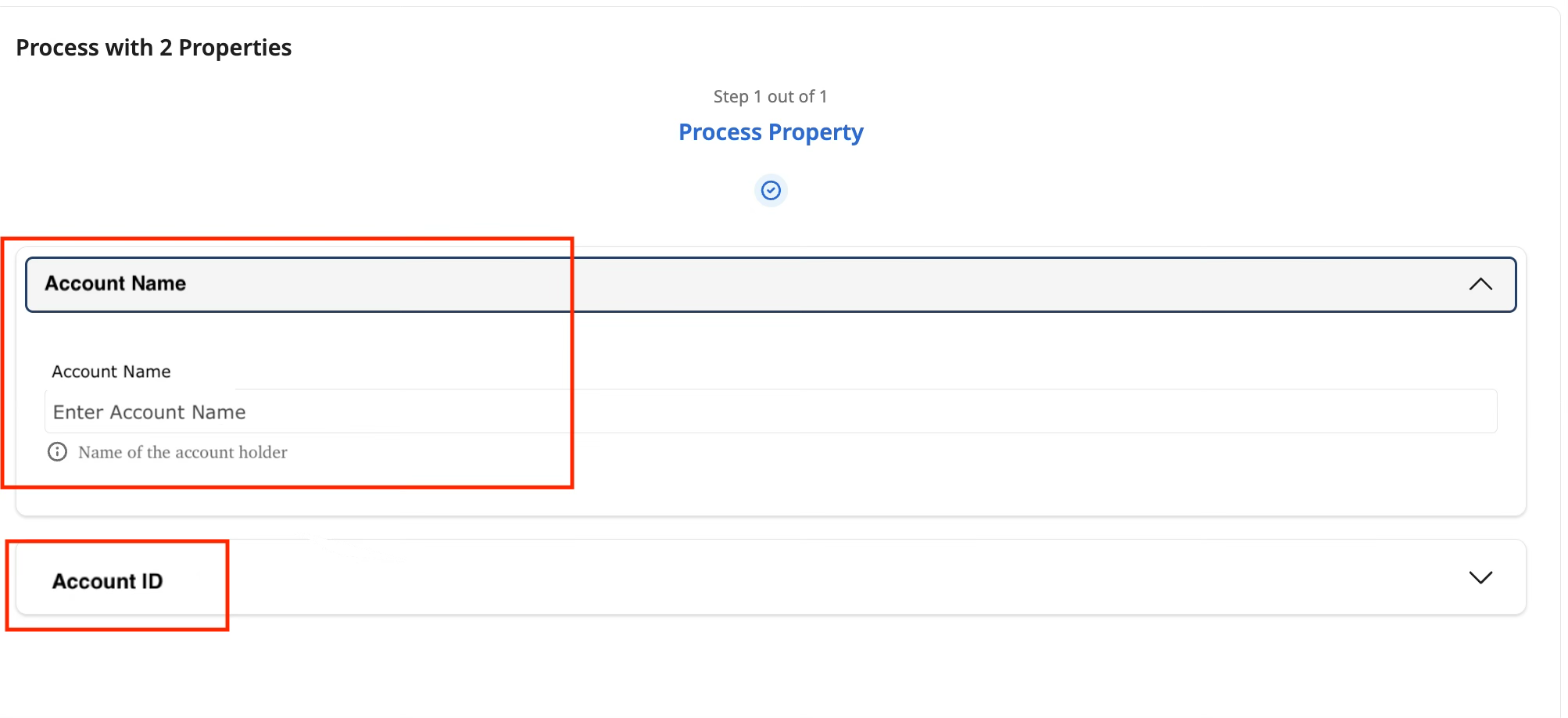Viewport: 1568px width, 718px height.
Task: Click the "Process with 2 Properties" heading
Action: pyautogui.click(x=153, y=48)
